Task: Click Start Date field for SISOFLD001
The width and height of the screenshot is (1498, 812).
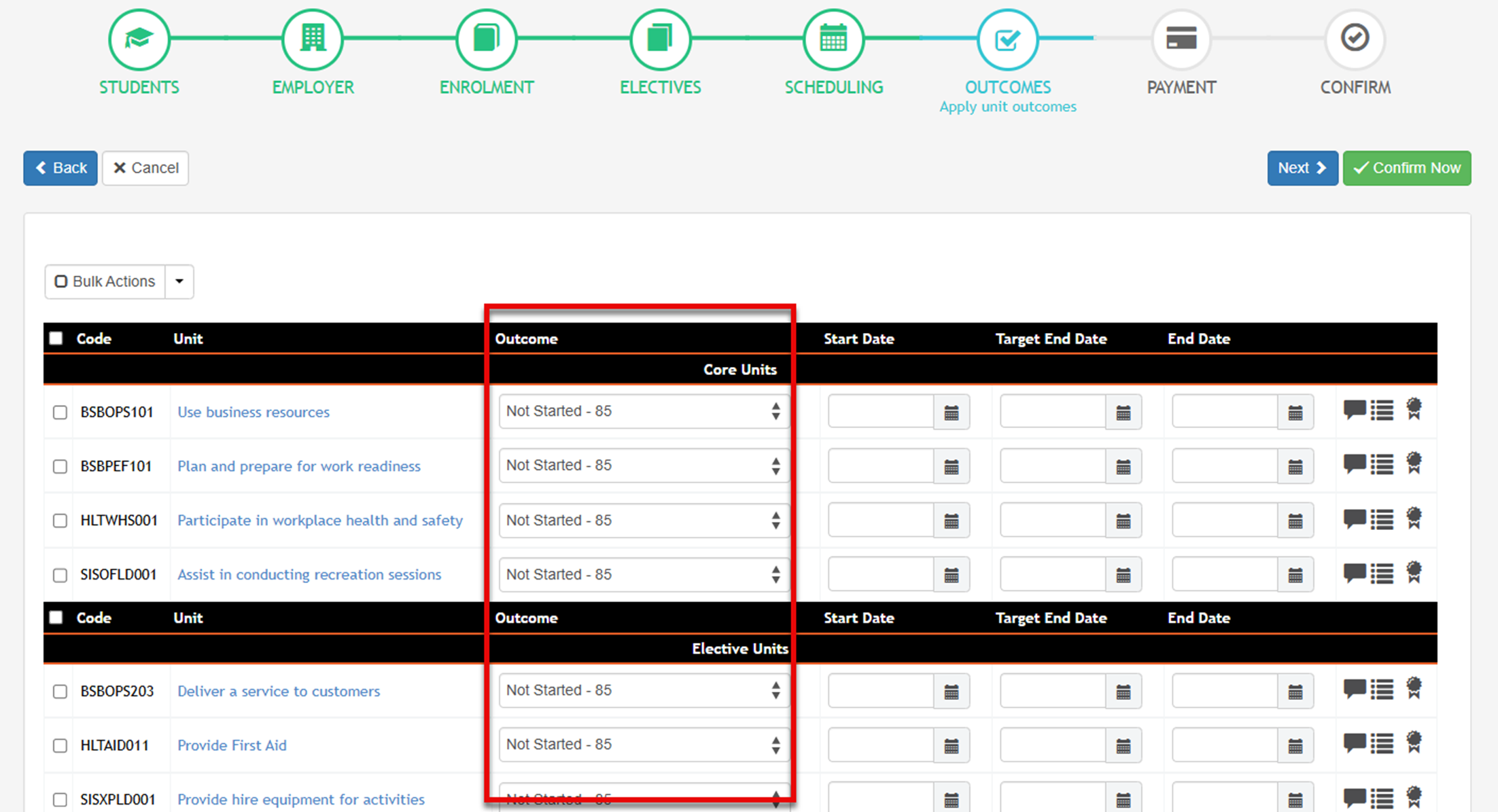Action: coord(881,575)
